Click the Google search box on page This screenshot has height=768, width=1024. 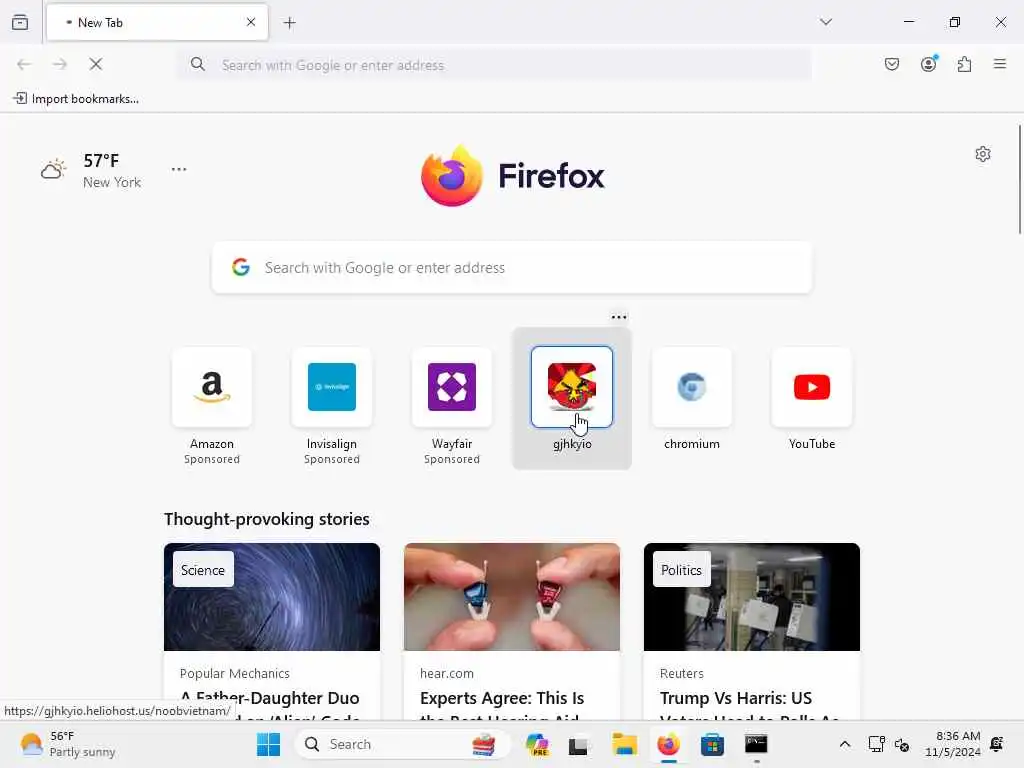click(512, 268)
